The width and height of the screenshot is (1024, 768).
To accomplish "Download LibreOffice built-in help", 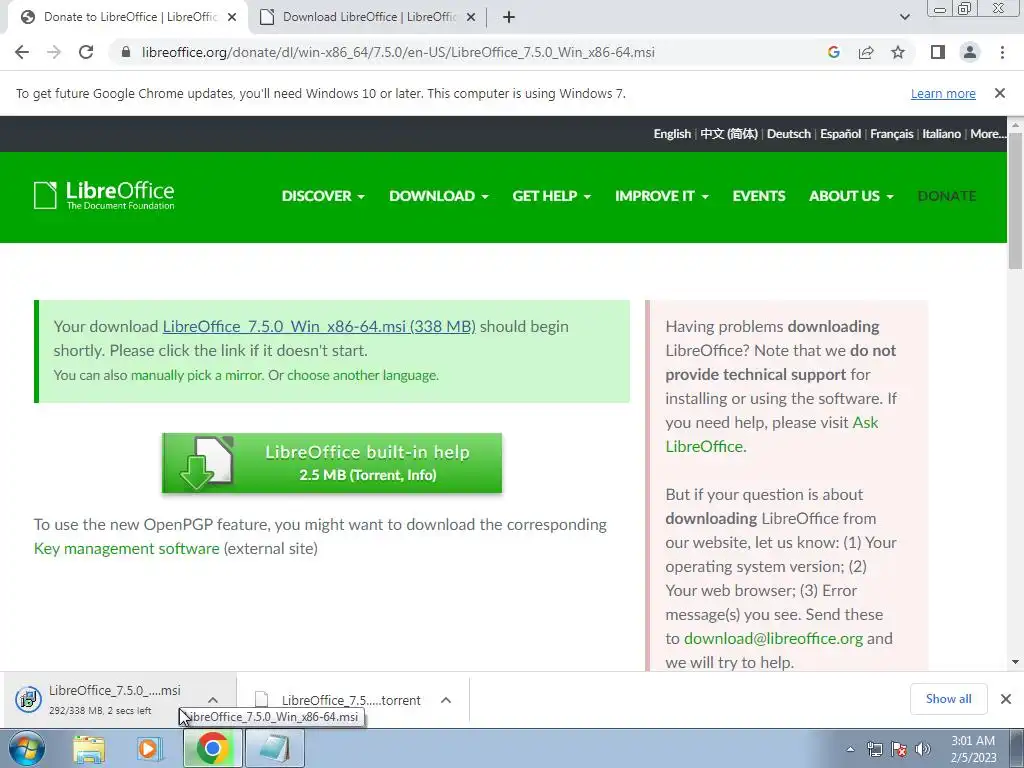I will coord(332,463).
